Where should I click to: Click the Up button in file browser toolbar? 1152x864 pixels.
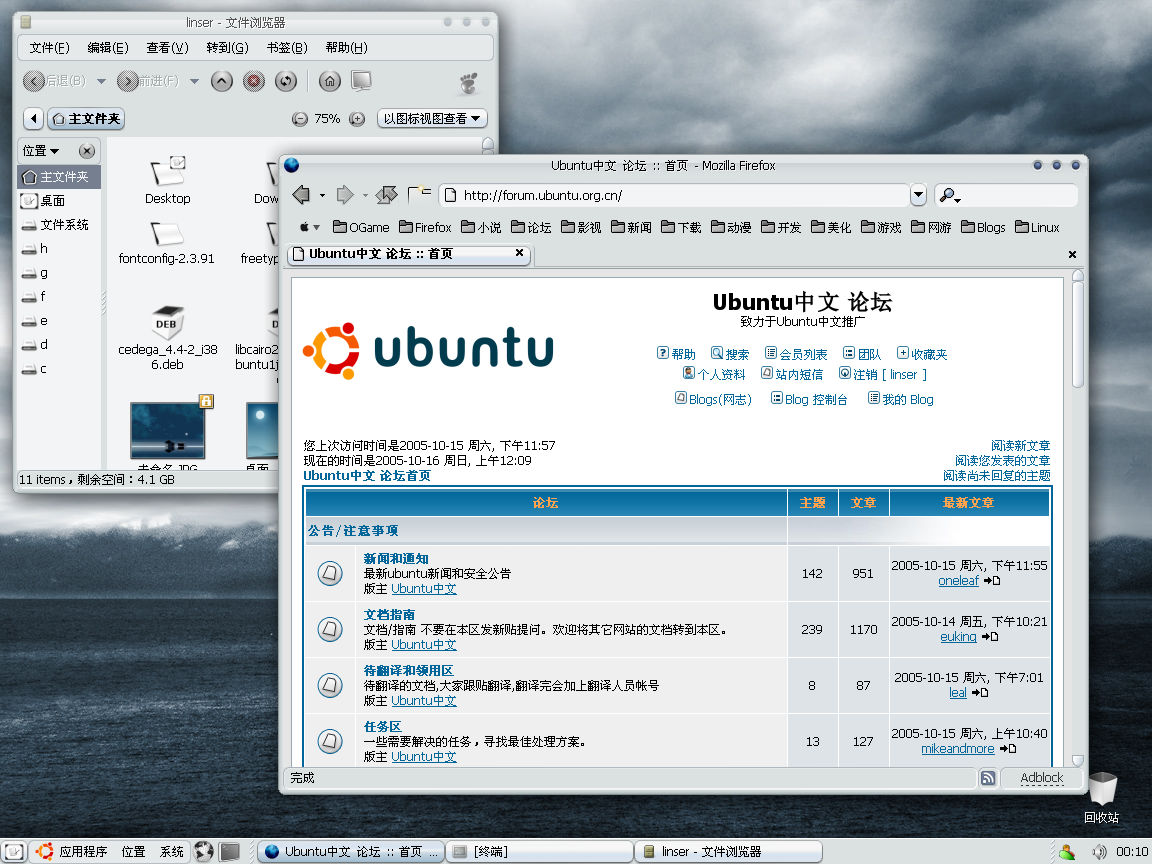coord(222,81)
